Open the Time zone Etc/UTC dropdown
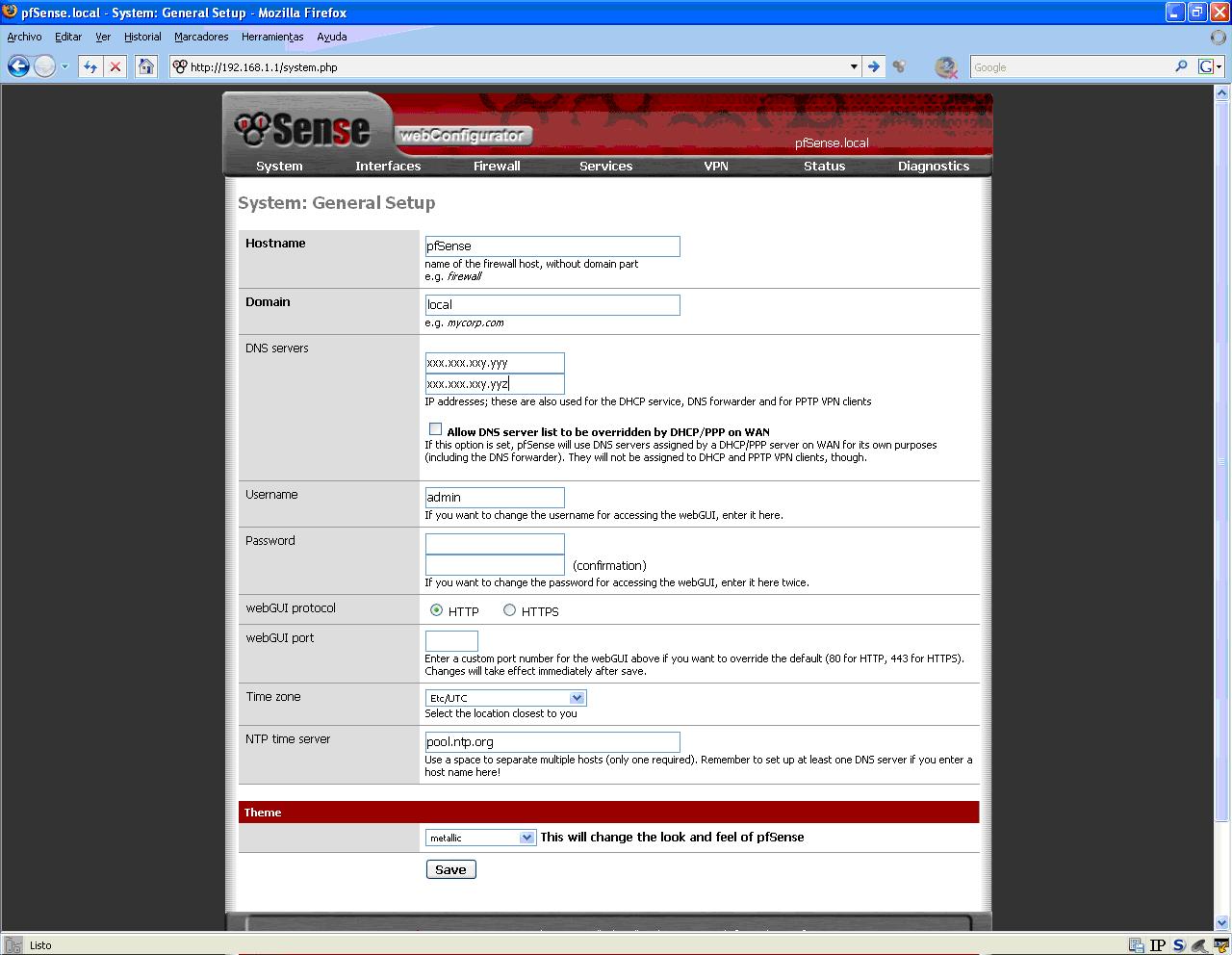 [x=505, y=698]
